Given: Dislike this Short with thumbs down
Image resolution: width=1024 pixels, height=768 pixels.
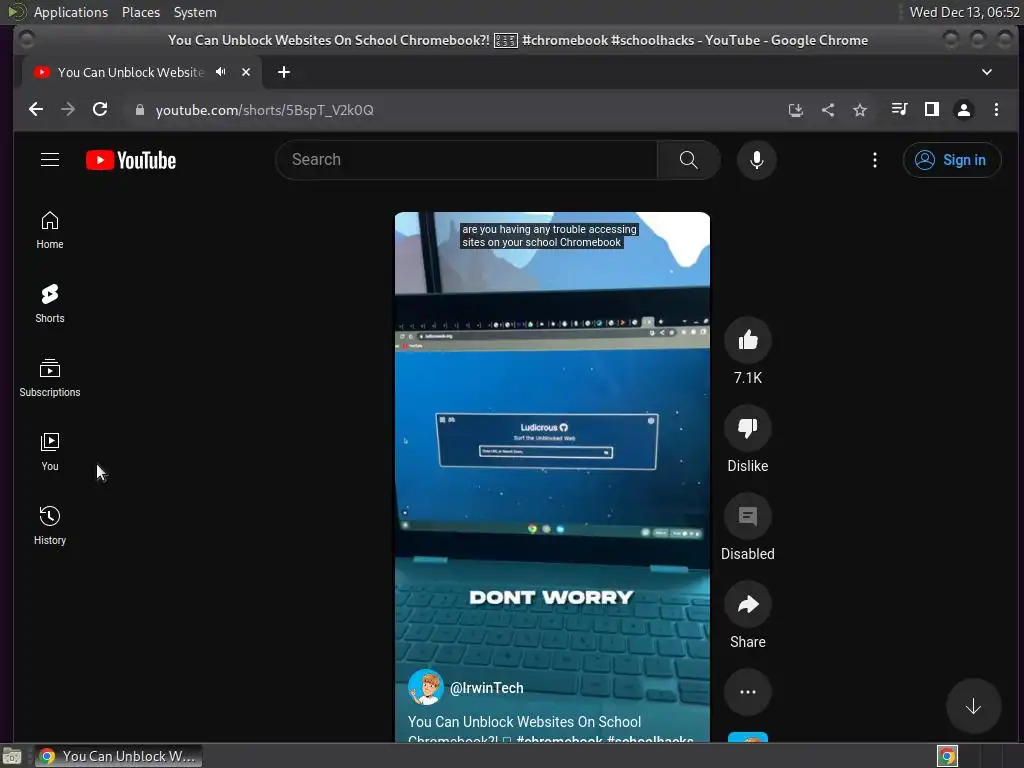Looking at the screenshot, I should coord(748,428).
